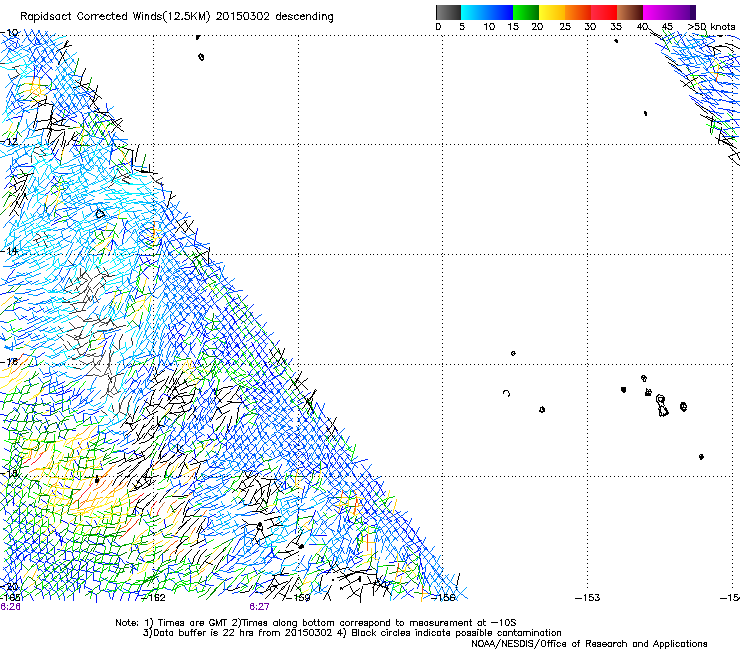Image resolution: width=740 pixels, height=650 pixels.
Task: Select the red 30-35 knots color segment
Action: tap(604, 12)
